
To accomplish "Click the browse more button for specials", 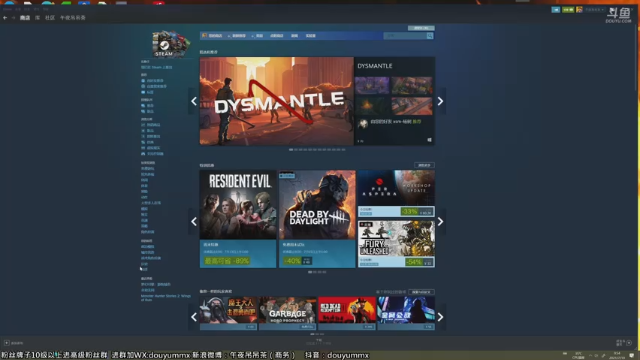I will point(424,165).
